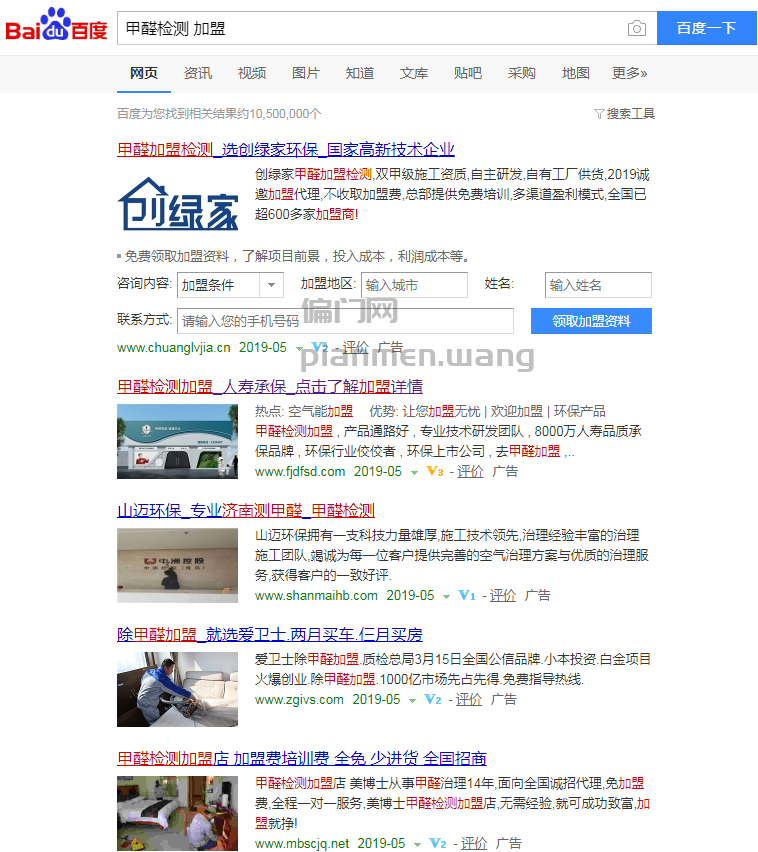This screenshot has height=852, width=758.
Task: Switch to the 图片 tab
Action: [x=305, y=73]
